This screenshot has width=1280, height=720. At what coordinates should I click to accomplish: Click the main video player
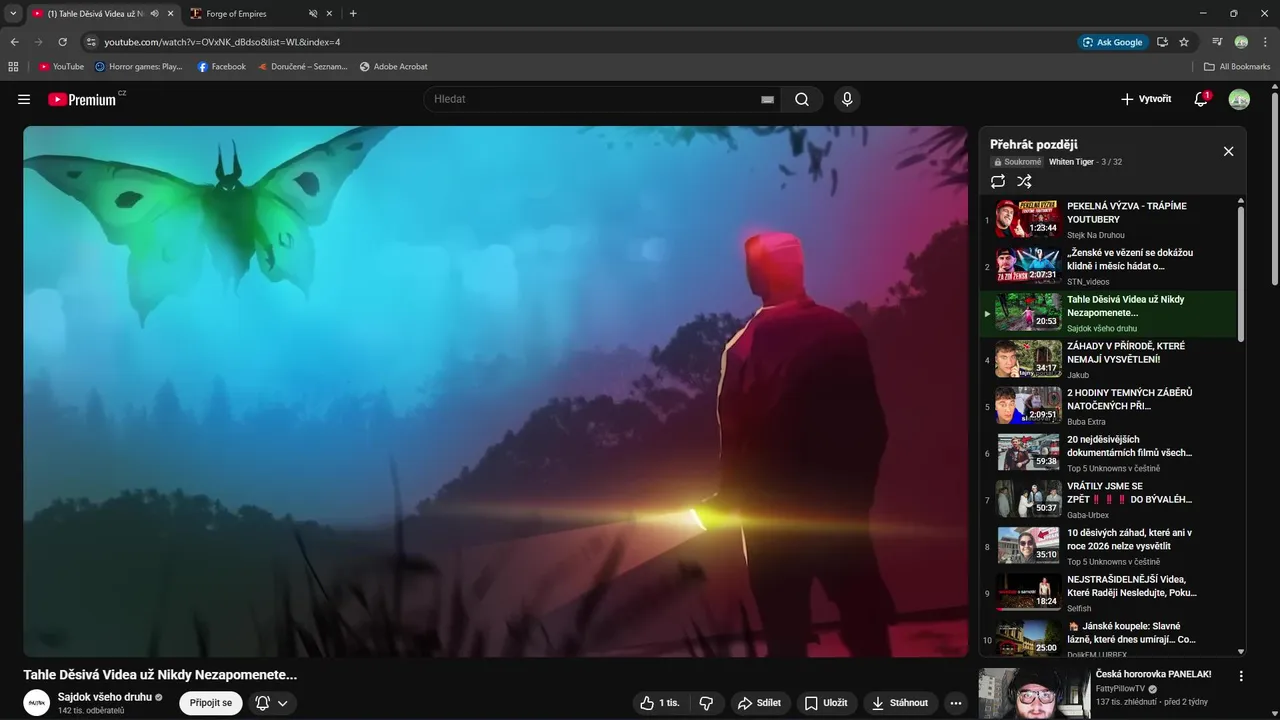[x=496, y=391]
